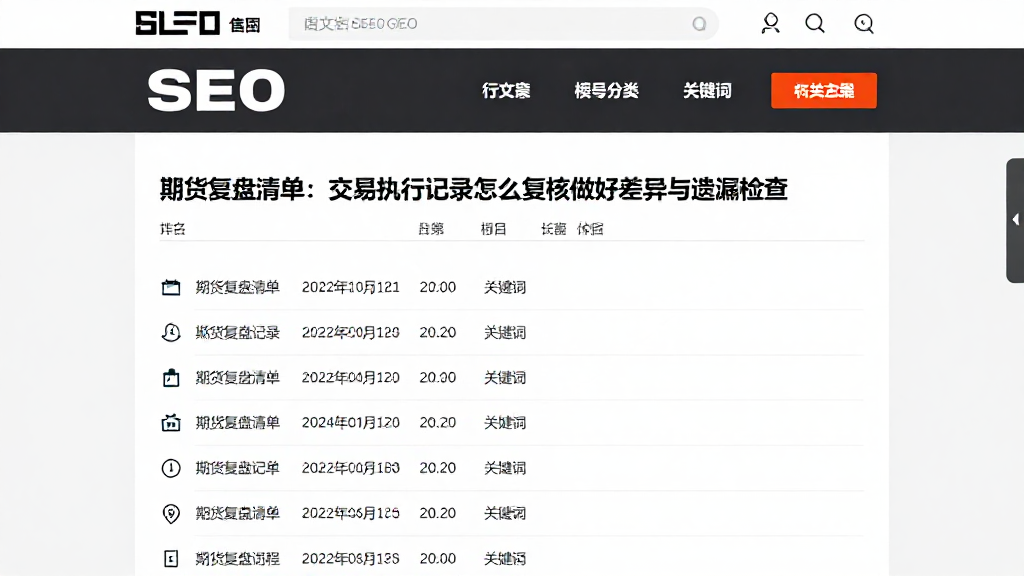
Task: Click the 关键词 tag in the 2022年08月 row
Action: 505,558
